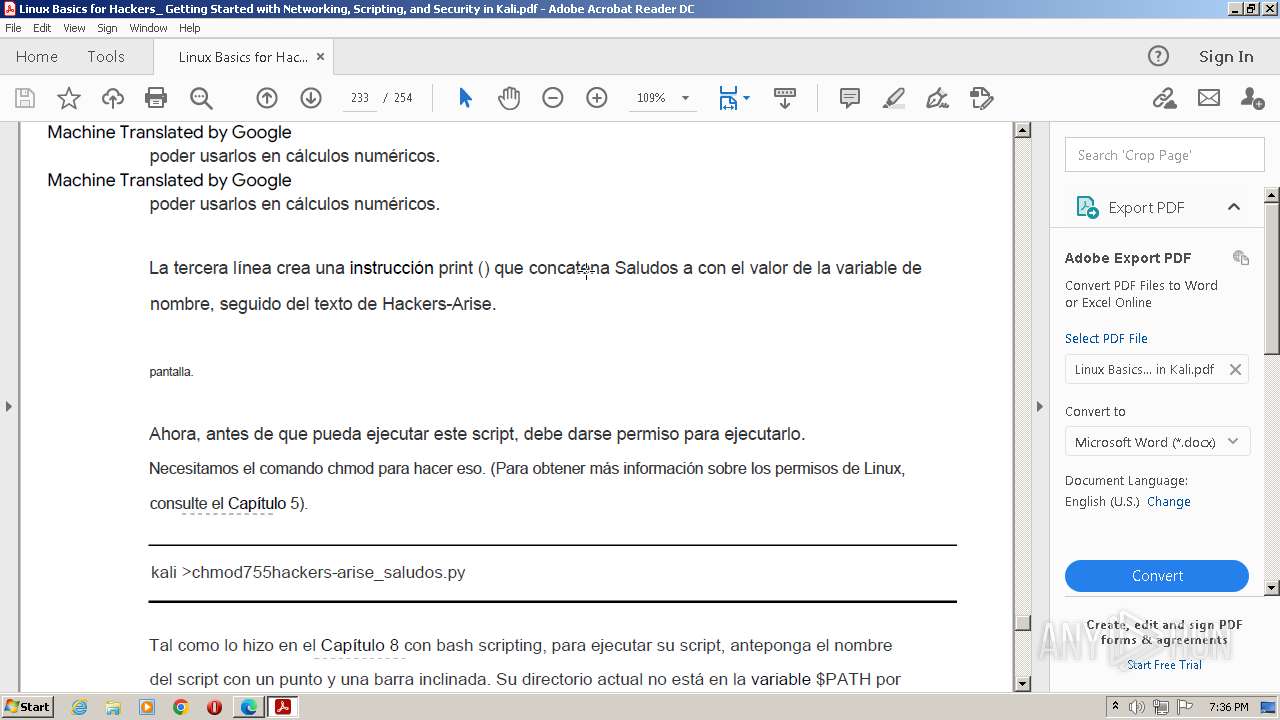Change the document language link

coord(1169,502)
